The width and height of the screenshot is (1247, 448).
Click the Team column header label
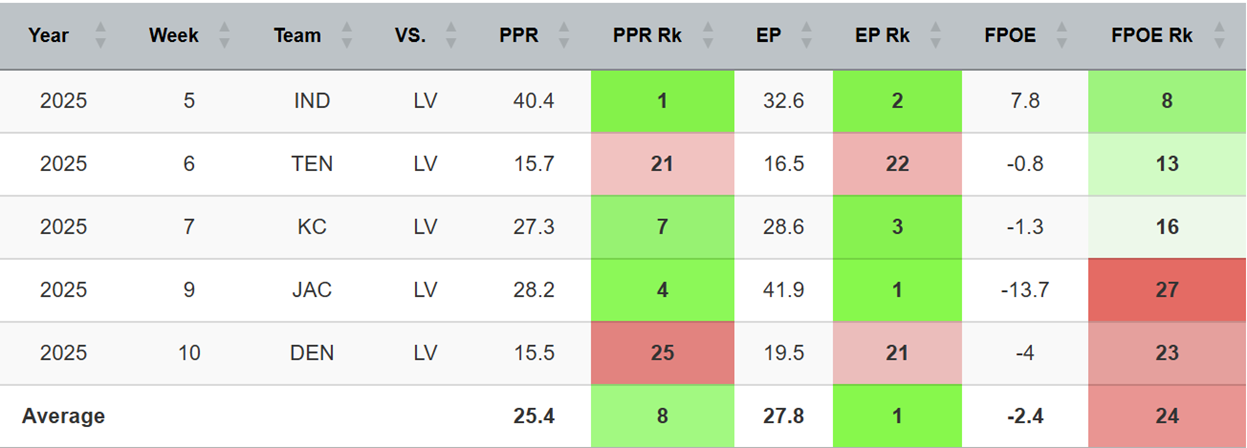tap(297, 36)
